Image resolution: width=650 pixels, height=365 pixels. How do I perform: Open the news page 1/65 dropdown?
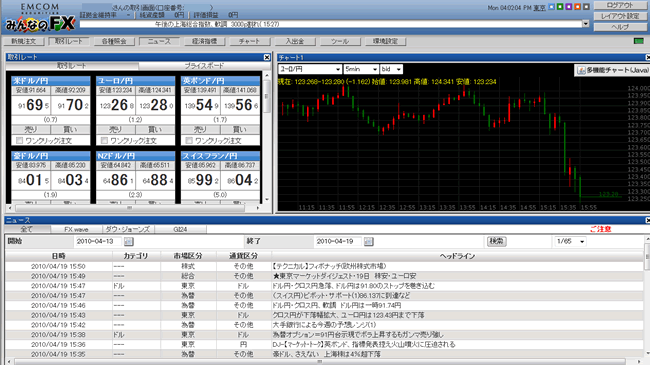pyautogui.click(x=570, y=241)
